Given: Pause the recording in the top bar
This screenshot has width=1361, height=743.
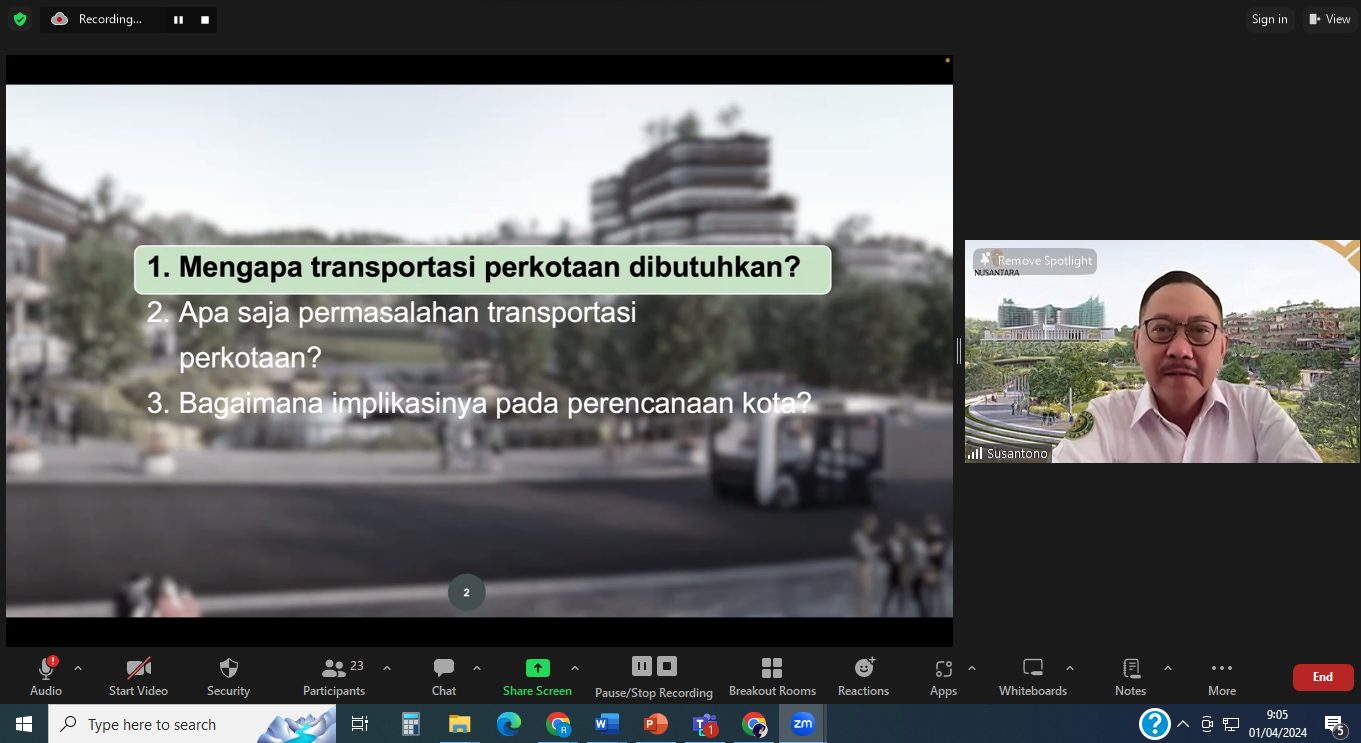Looking at the screenshot, I should click(x=178, y=19).
